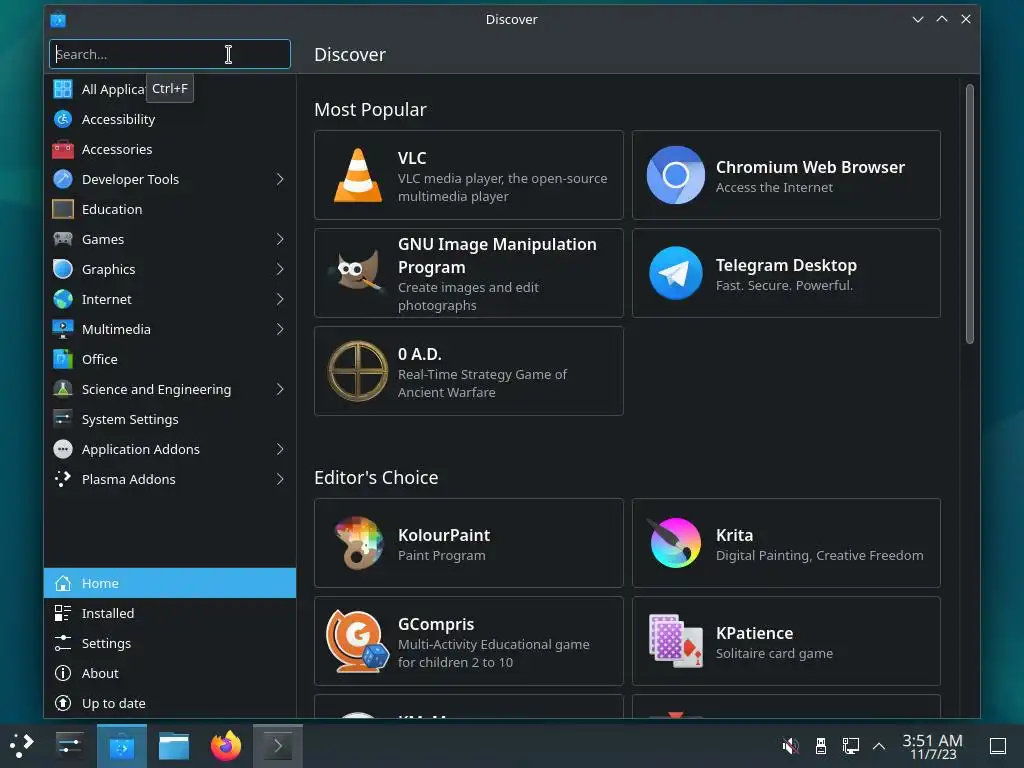This screenshot has width=1024, height=768.
Task: Expand Science and Engineering subcategories arrow
Action: point(280,389)
